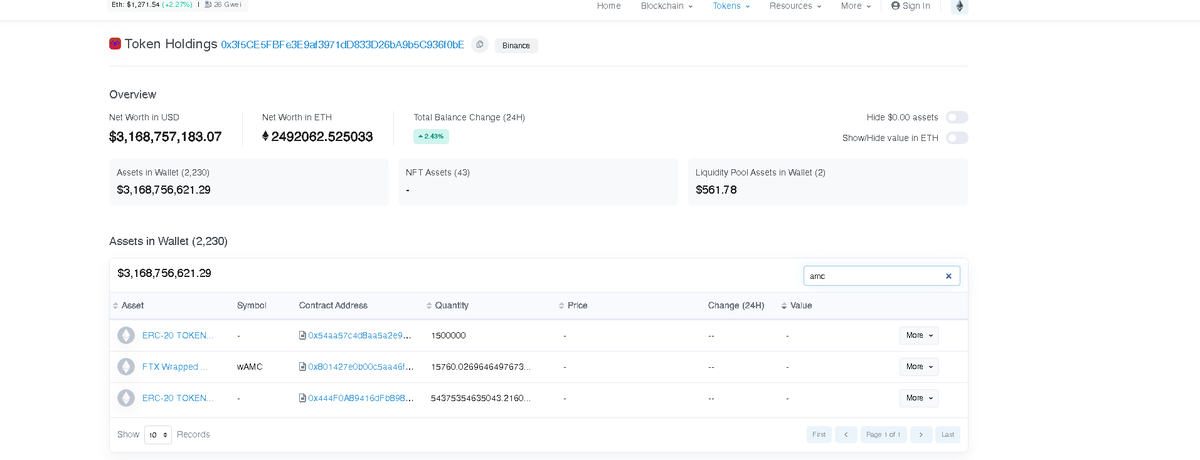Sort the table by the Price column

tap(573, 305)
